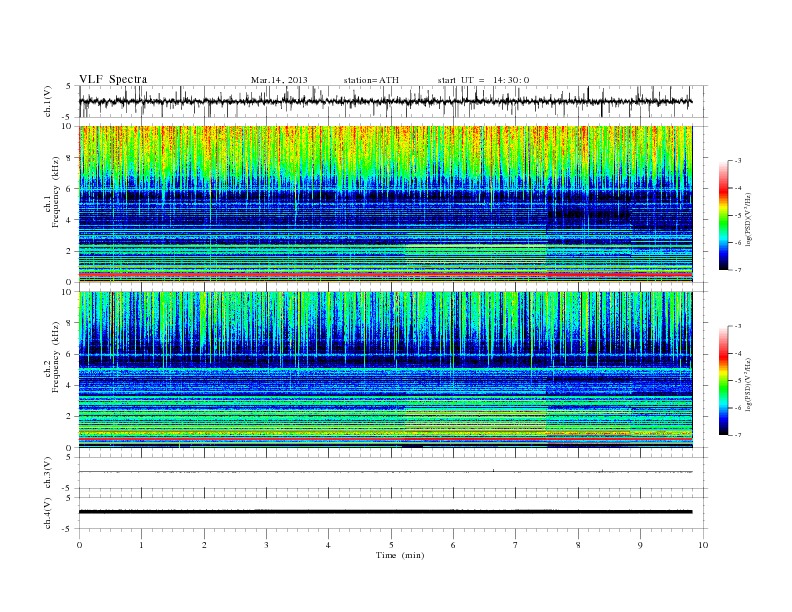Click the time axis tick label '1'
792x612 pixels.
141,545
